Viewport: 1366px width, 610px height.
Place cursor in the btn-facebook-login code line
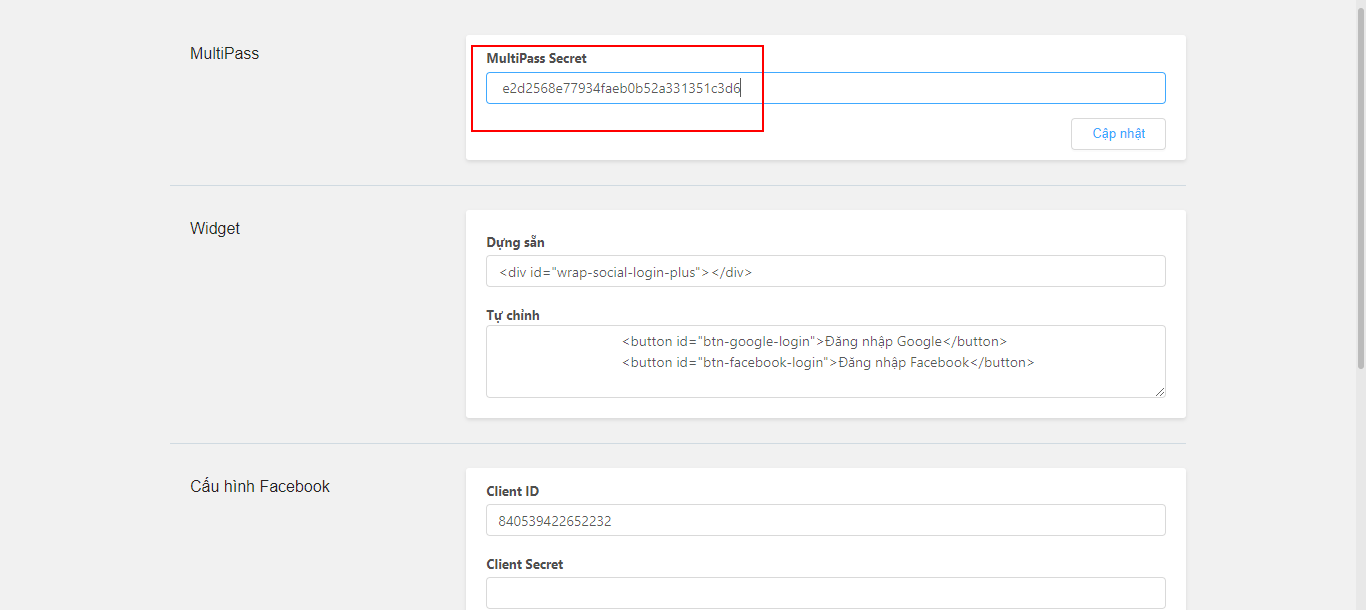tap(827, 363)
